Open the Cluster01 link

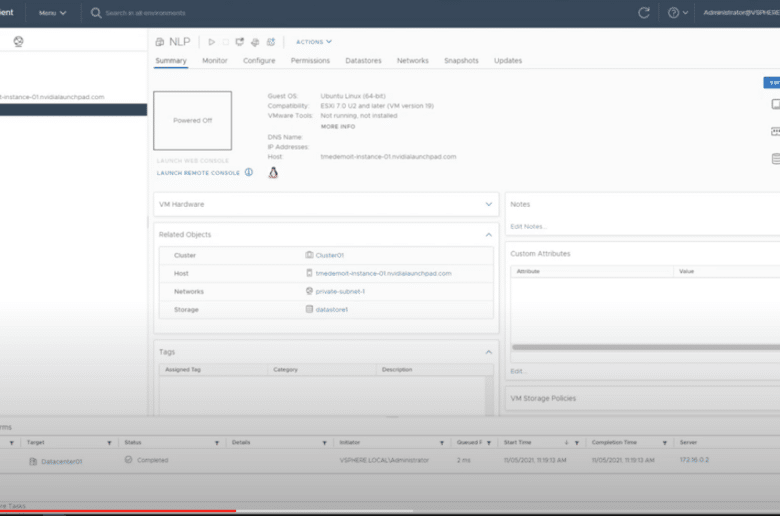329,255
